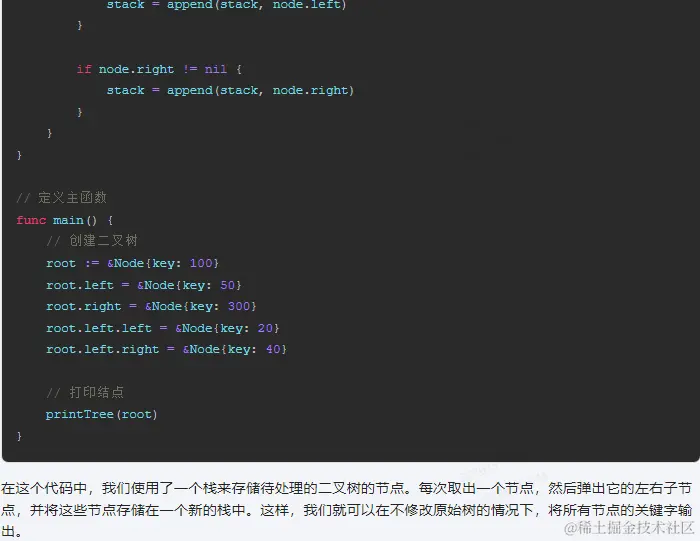
Task: Click 'stack = append(stack, node.right)' code line
Action: coord(230,91)
